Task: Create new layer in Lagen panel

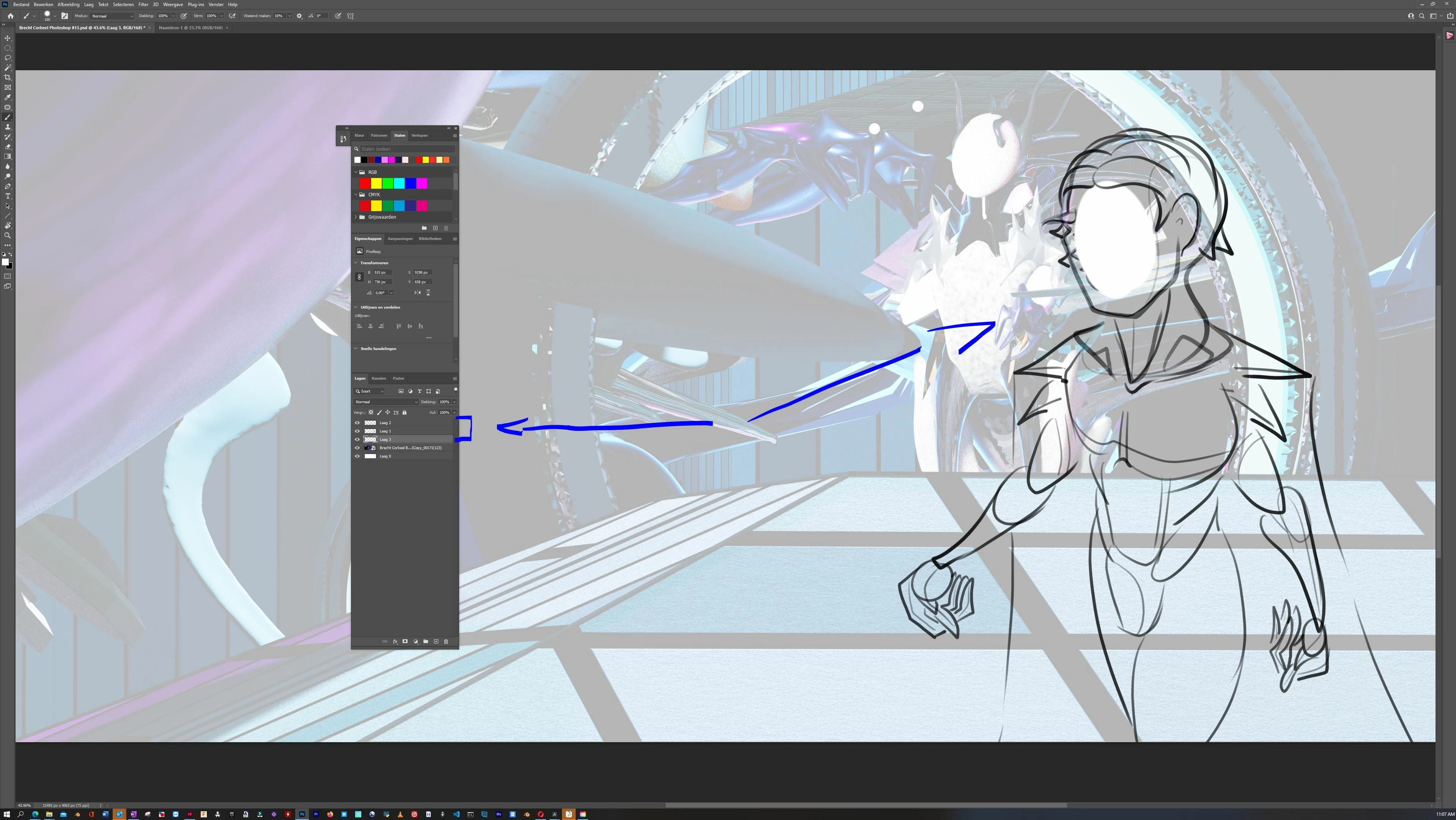Action: [436, 641]
